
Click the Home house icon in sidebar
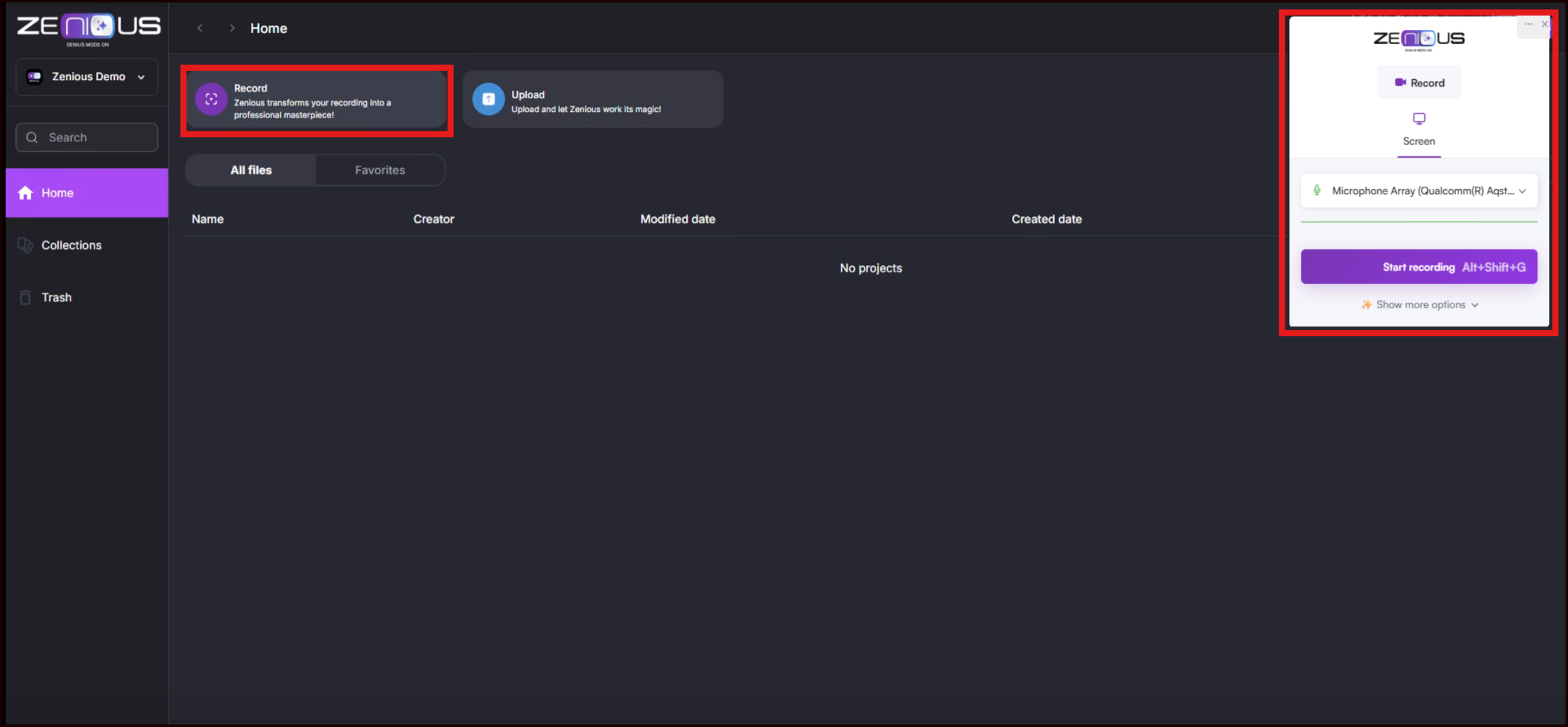pyautogui.click(x=25, y=193)
